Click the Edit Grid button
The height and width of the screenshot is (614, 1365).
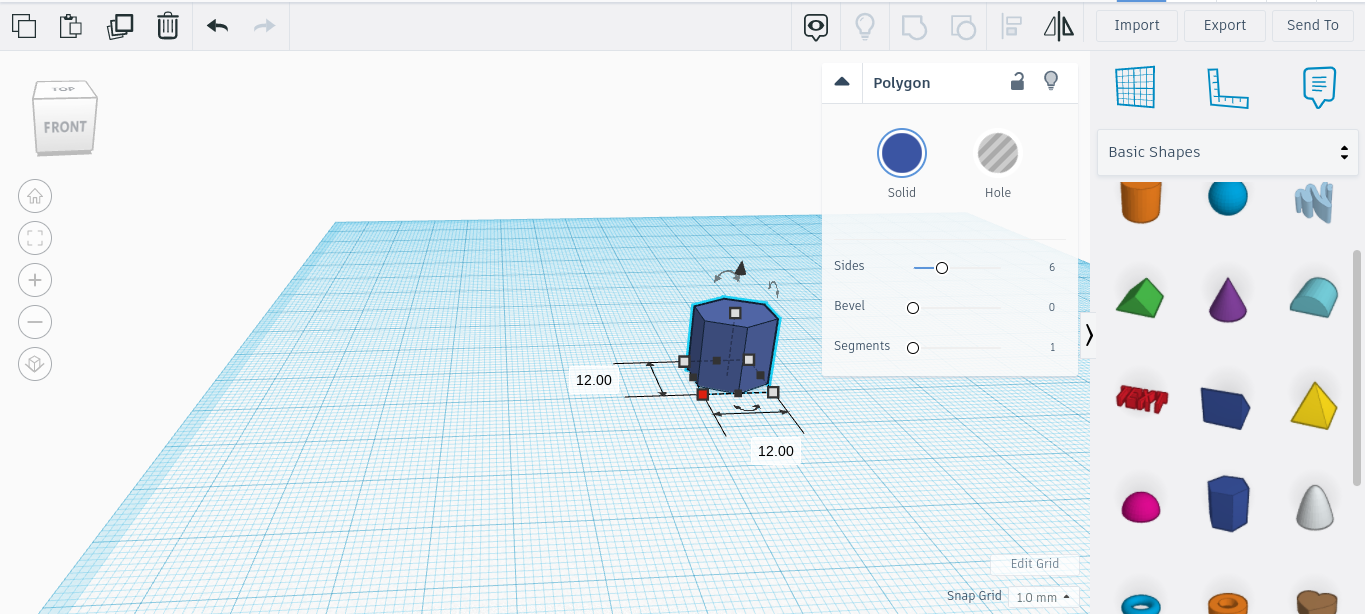coord(1034,564)
